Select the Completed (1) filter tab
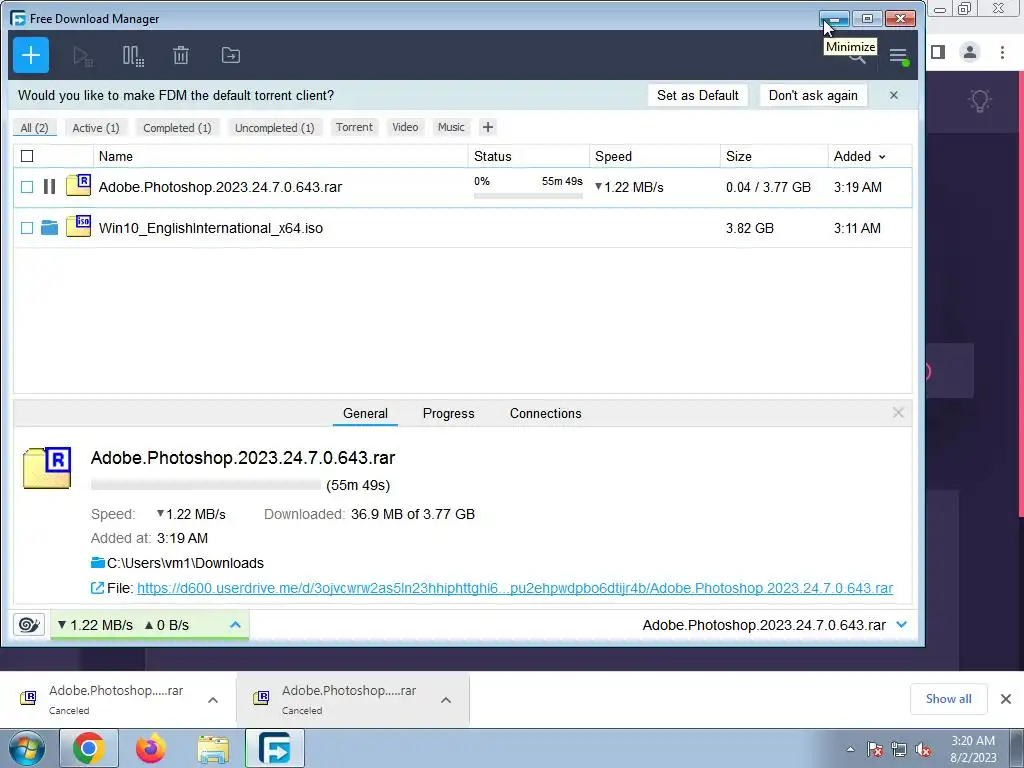This screenshot has width=1024, height=768. (177, 127)
